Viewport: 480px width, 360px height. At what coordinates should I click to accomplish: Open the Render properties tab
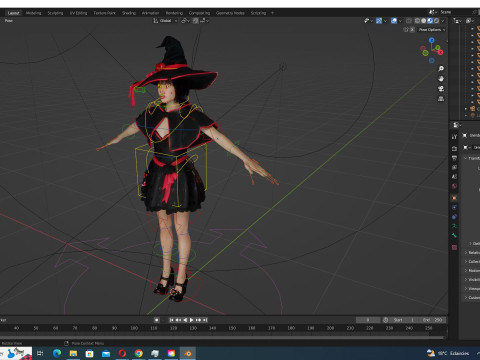click(x=454, y=148)
